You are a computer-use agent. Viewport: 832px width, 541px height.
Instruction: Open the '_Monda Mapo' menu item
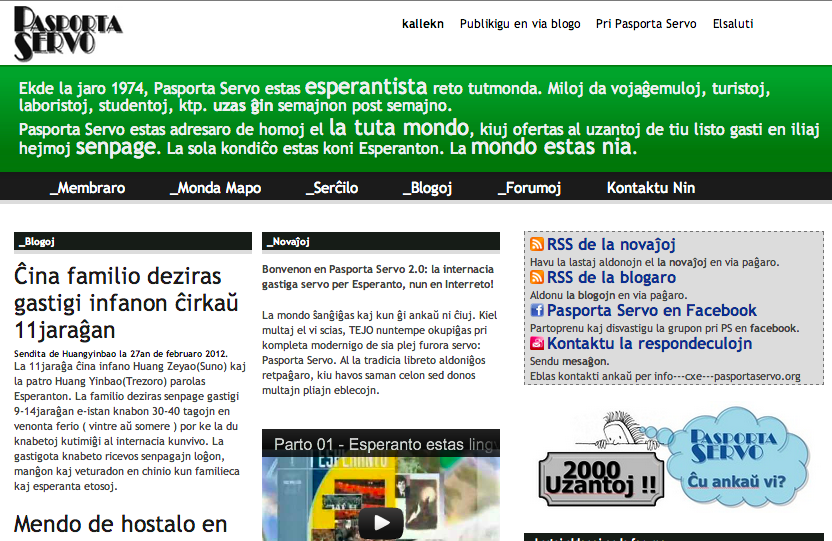pyautogui.click(x=215, y=188)
